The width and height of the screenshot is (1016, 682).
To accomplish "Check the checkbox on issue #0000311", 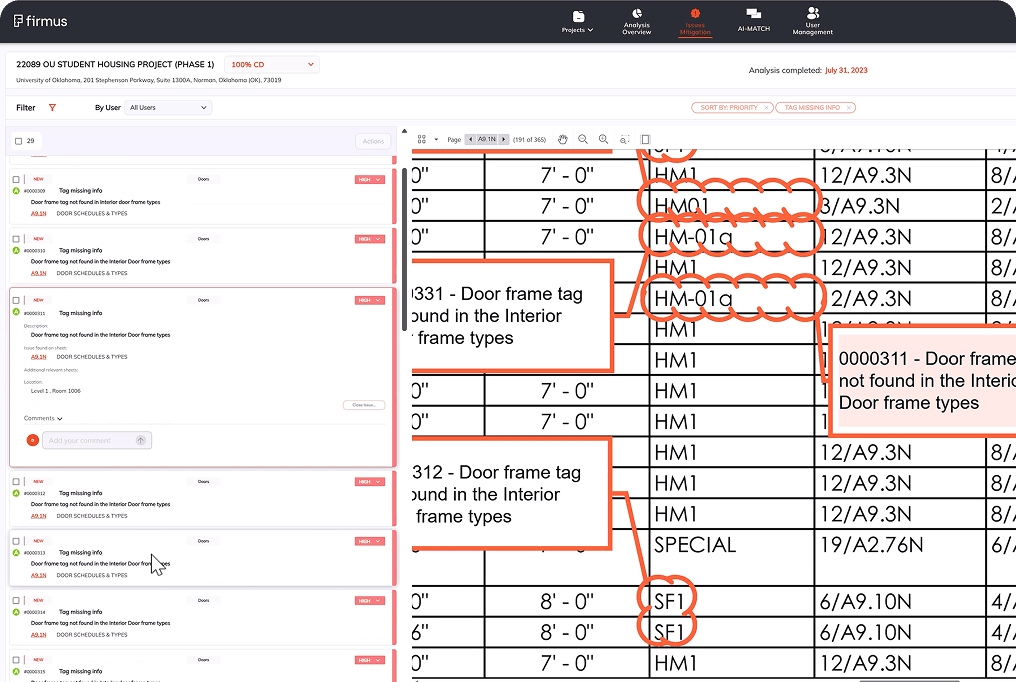I will (x=15, y=301).
